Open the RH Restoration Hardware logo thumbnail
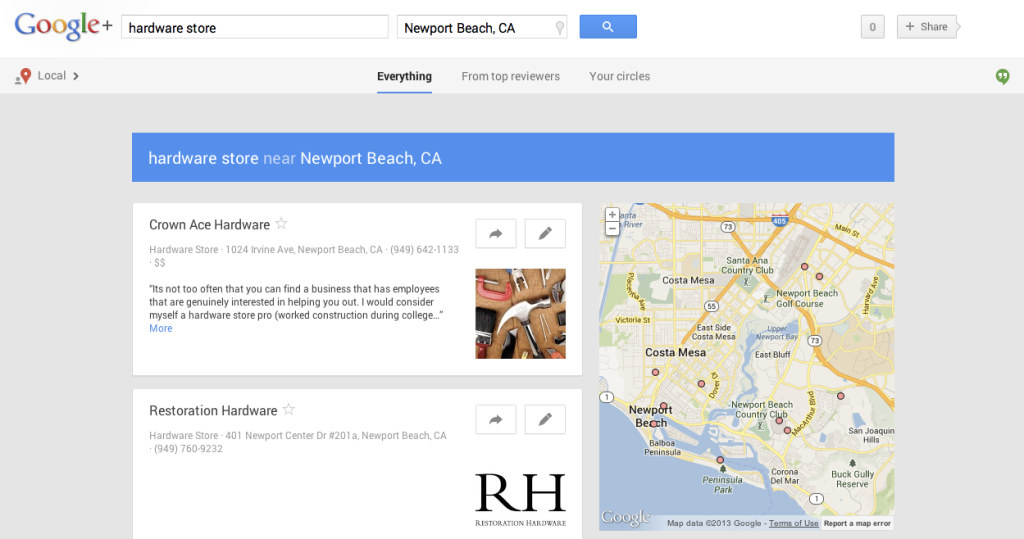Screen dimensions: 1024x539 click(x=520, y=500)
